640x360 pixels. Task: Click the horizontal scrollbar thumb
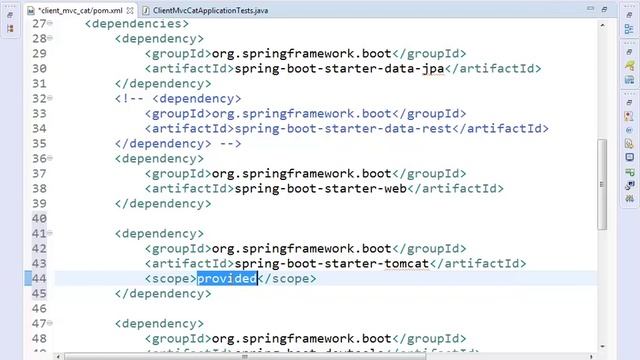click(x=245, y=357)
